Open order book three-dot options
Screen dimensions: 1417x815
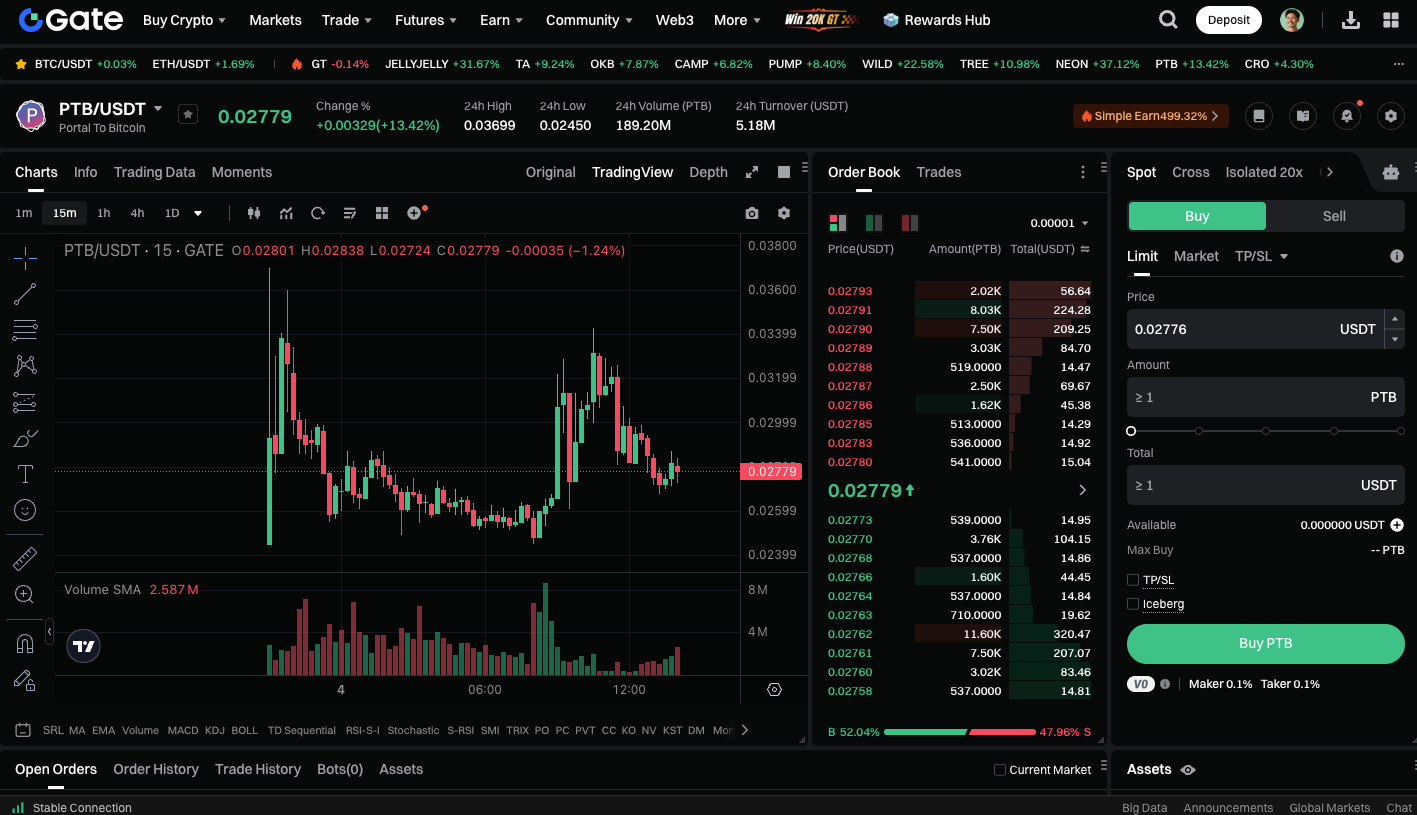click(1083, 172)
